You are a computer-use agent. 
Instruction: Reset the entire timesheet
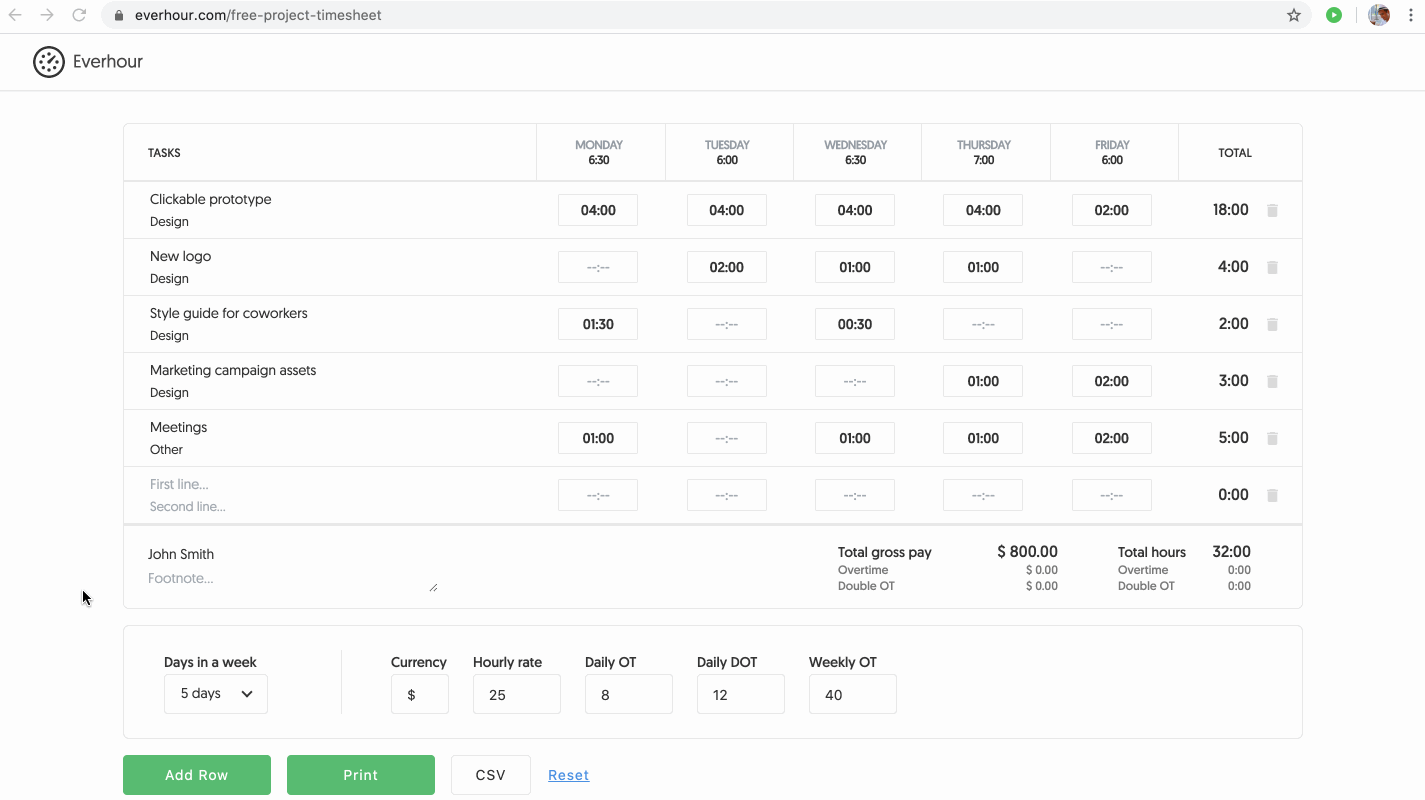(x=568, y=774)
